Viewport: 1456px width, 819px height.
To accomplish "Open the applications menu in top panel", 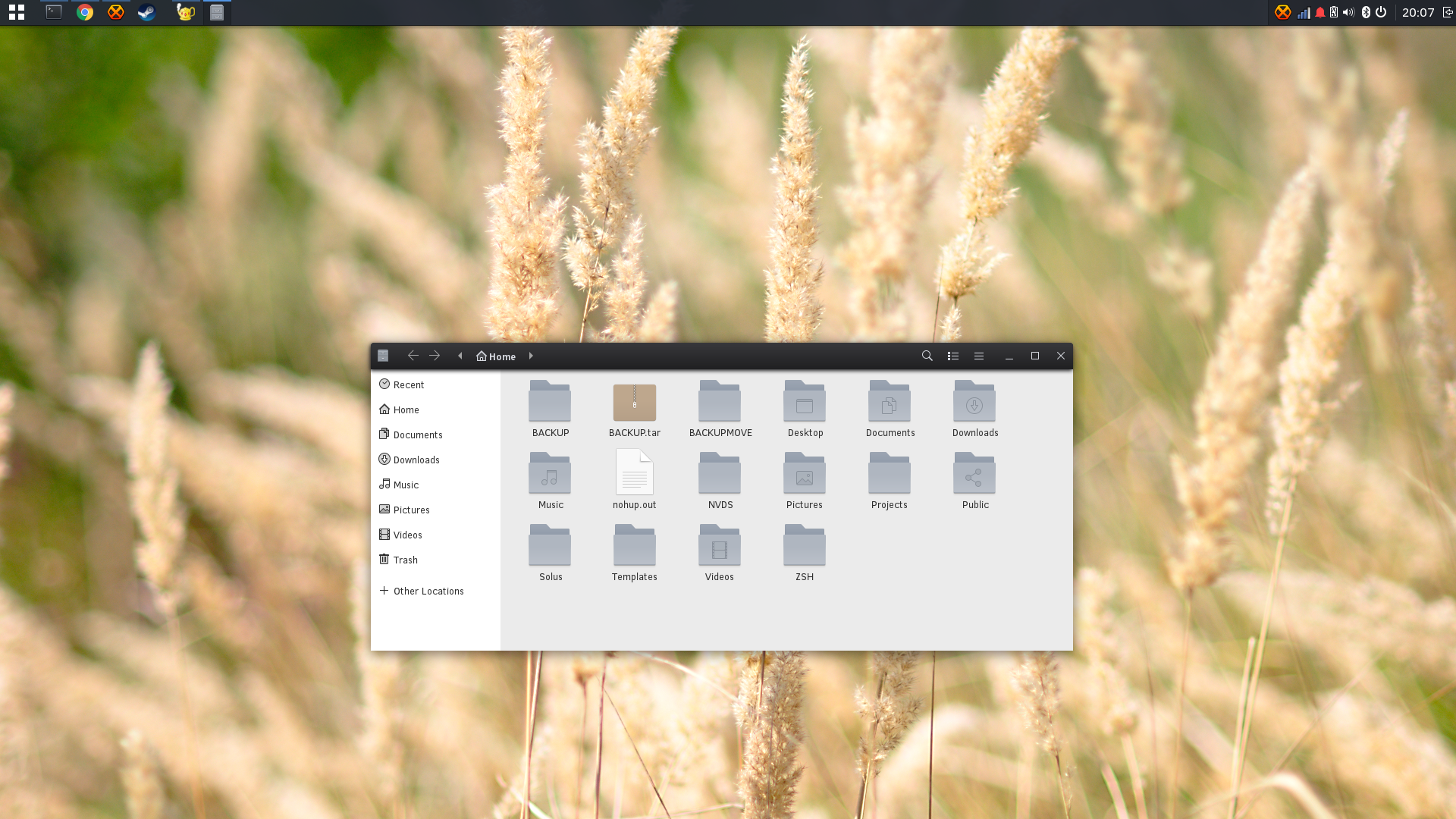I will [17, 12].
